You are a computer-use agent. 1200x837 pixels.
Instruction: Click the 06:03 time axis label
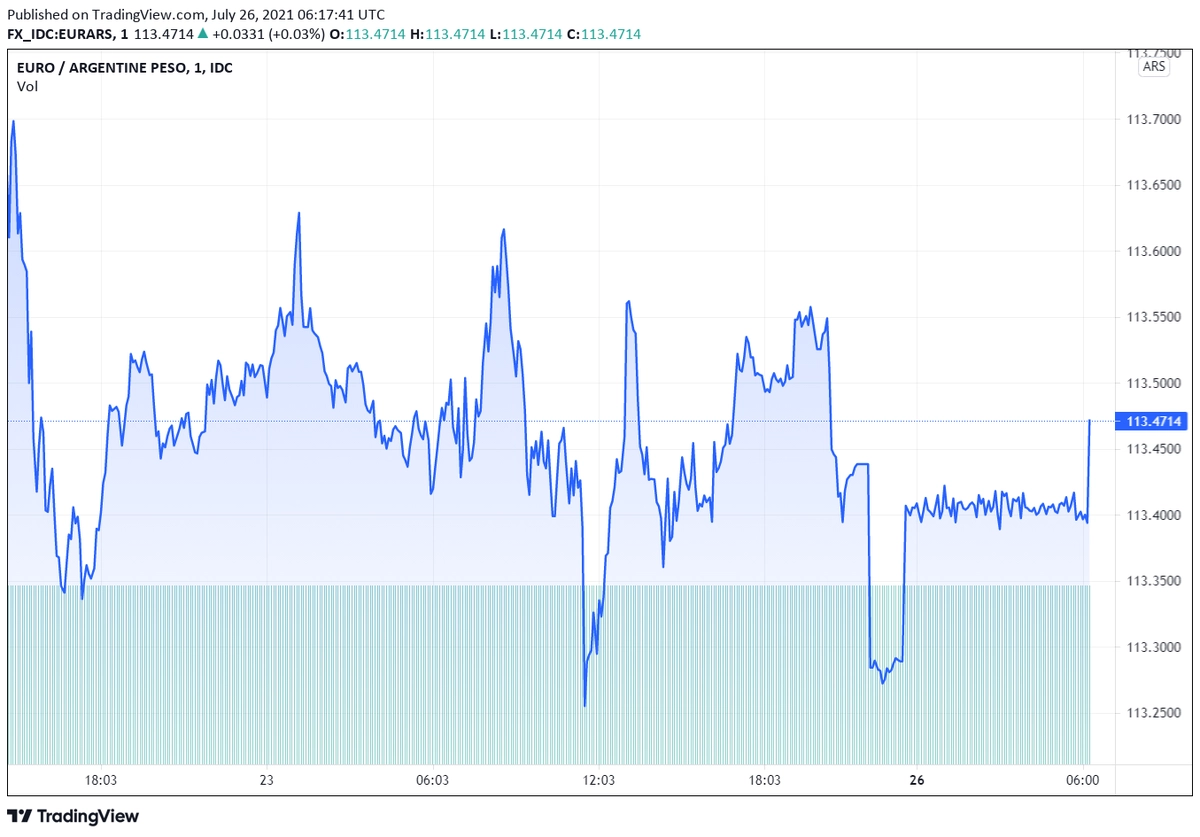coord(432,780)
